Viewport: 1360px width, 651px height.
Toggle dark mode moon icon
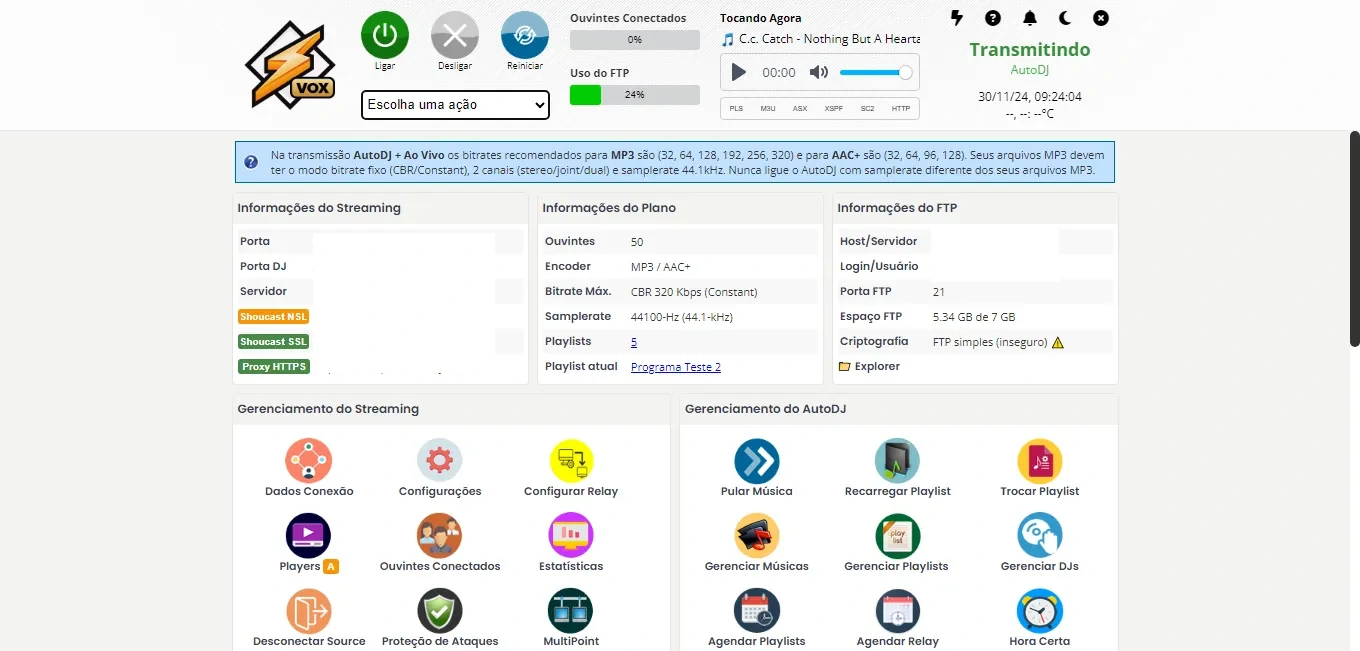point(1064,18)
